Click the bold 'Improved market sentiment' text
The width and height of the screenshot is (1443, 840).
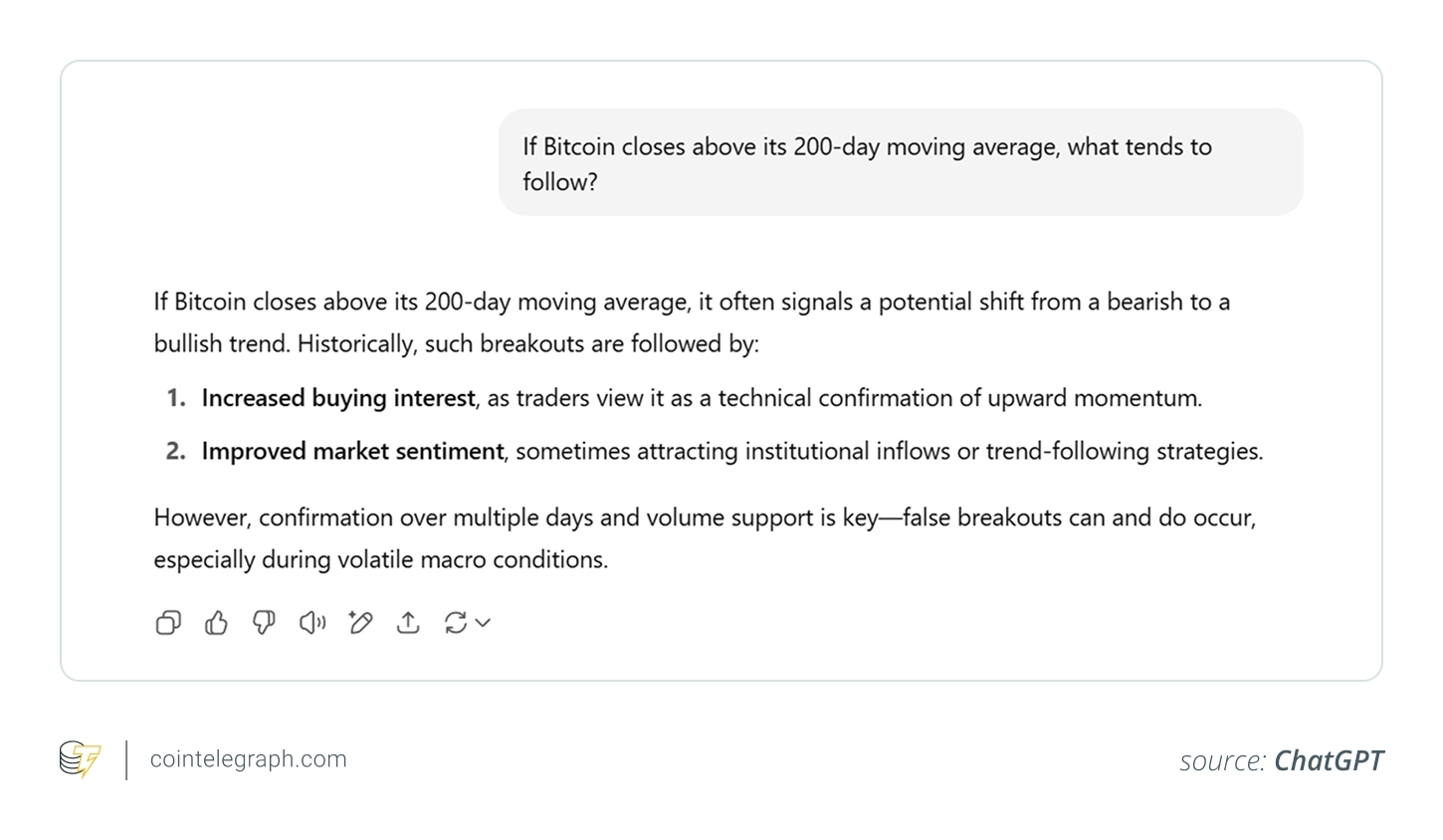click(x=352, y=452)
